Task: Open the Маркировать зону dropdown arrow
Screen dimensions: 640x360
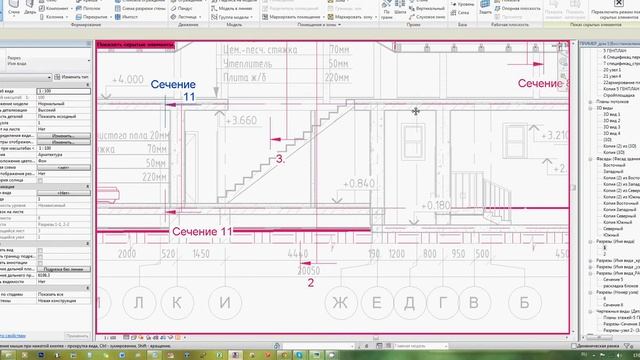Action: tap(376, 17)
